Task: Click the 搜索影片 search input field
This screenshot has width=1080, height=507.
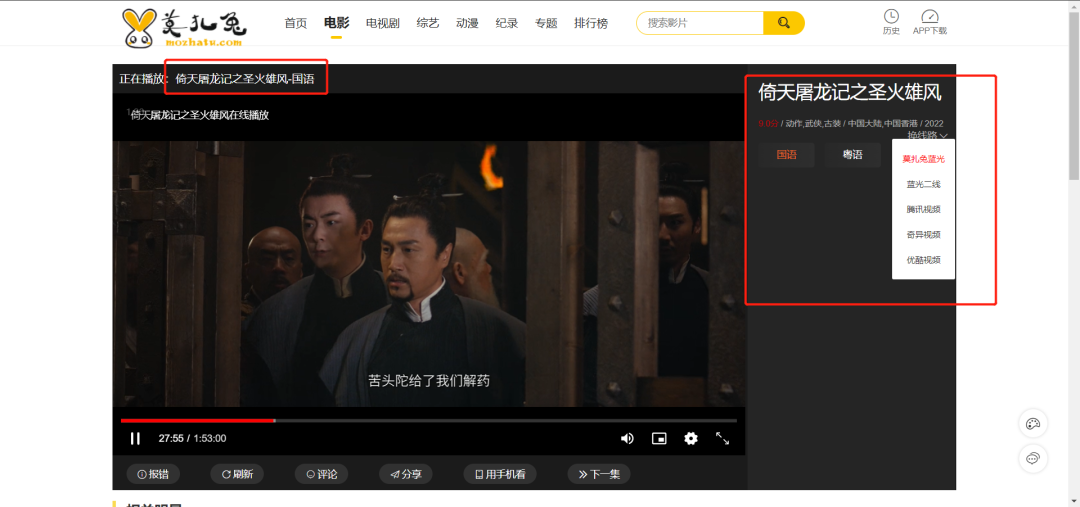Action: (700, 23)
